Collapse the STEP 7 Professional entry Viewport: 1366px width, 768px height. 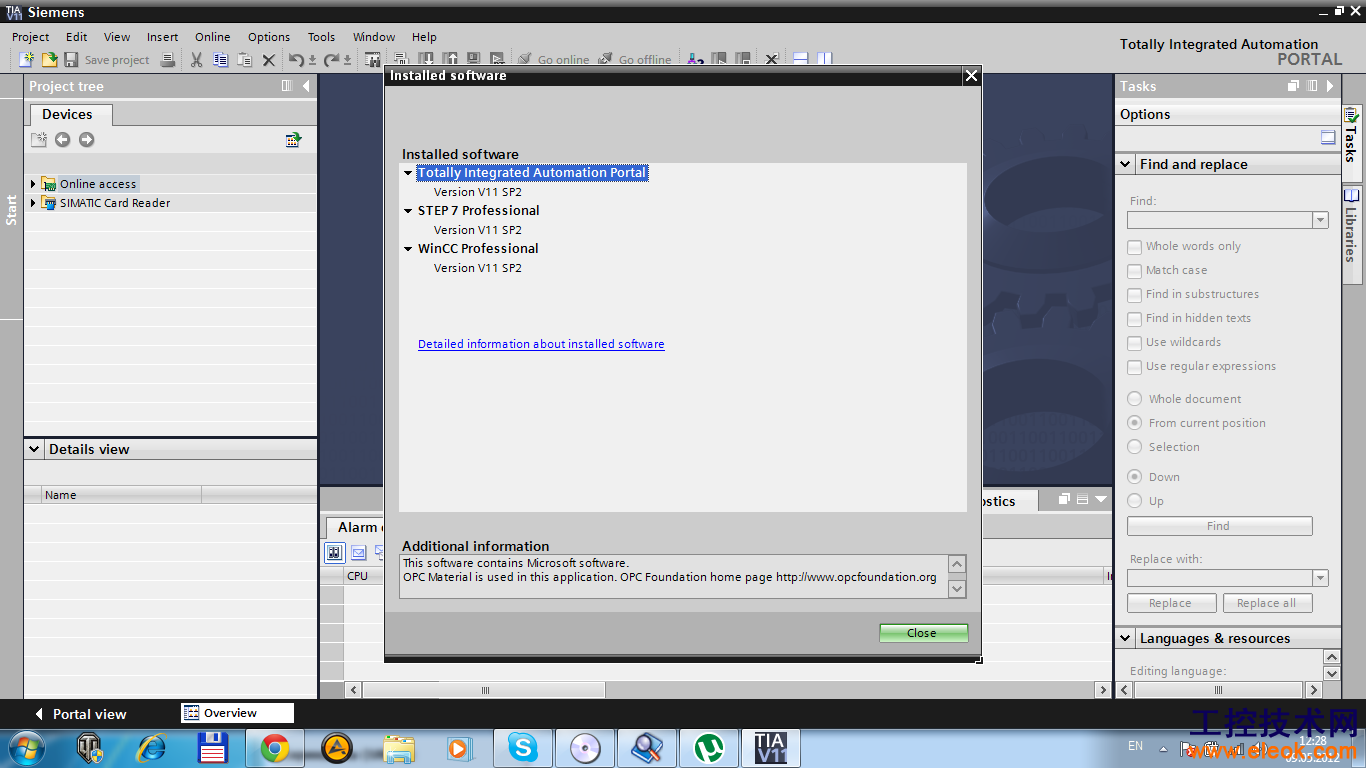[x=408, y=211]
